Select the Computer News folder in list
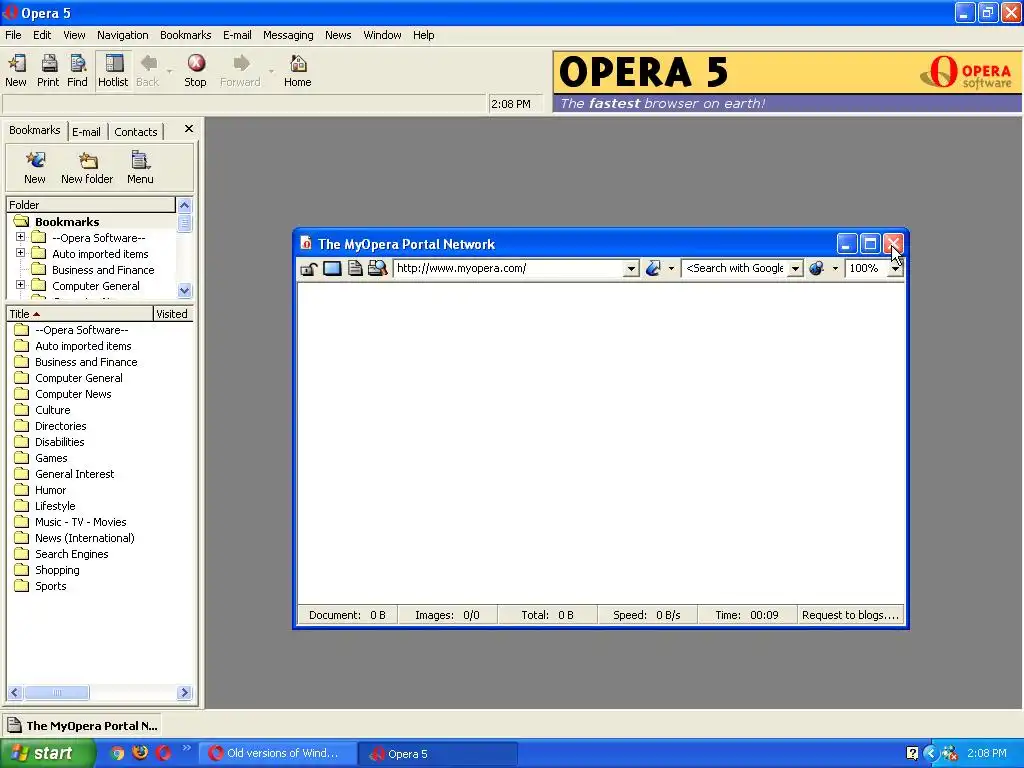The height and width of the screenshot is (768, 1024). coord(73,394)
